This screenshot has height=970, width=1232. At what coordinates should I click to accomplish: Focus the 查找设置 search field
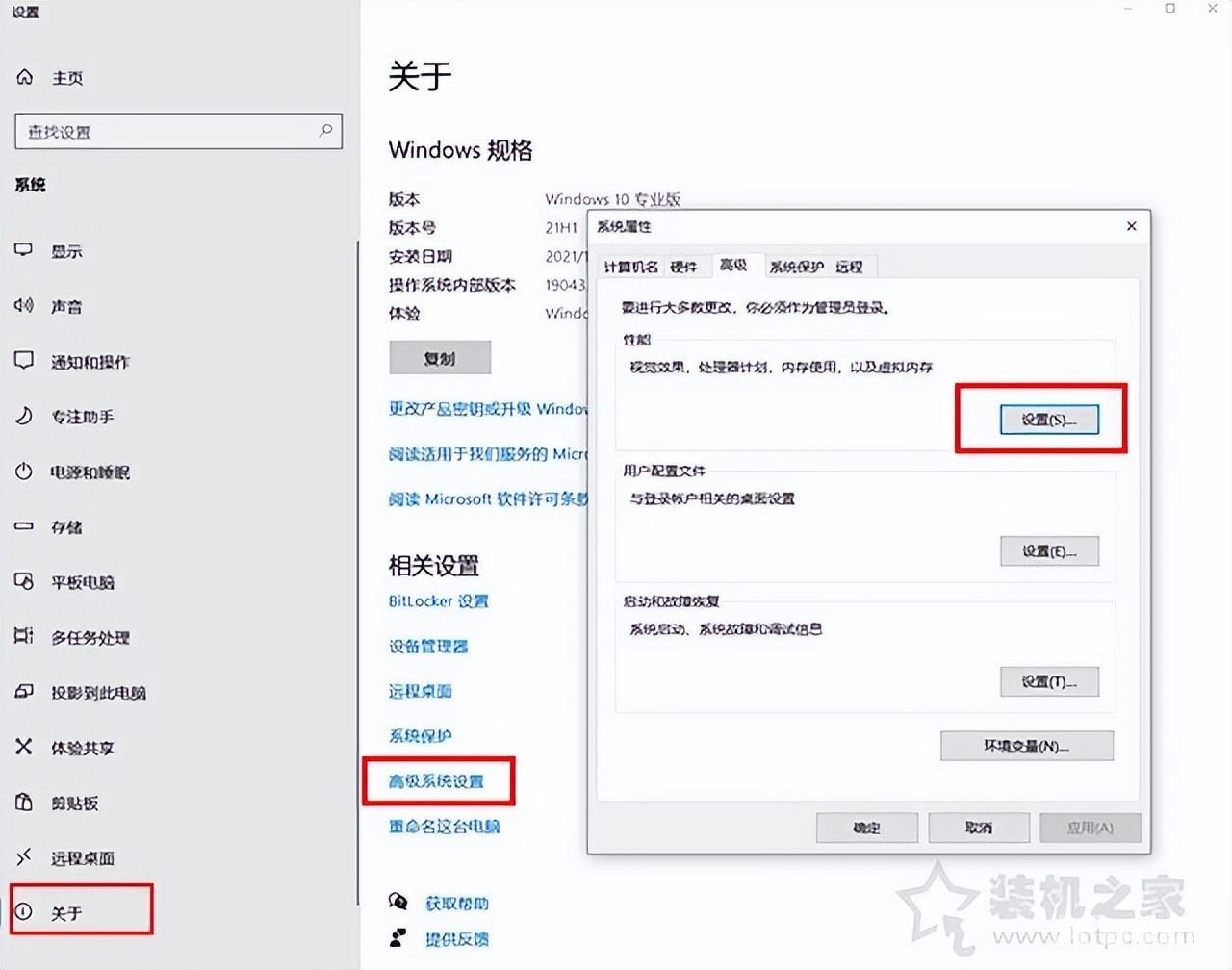pyautogui.click(x=178, y=131)
